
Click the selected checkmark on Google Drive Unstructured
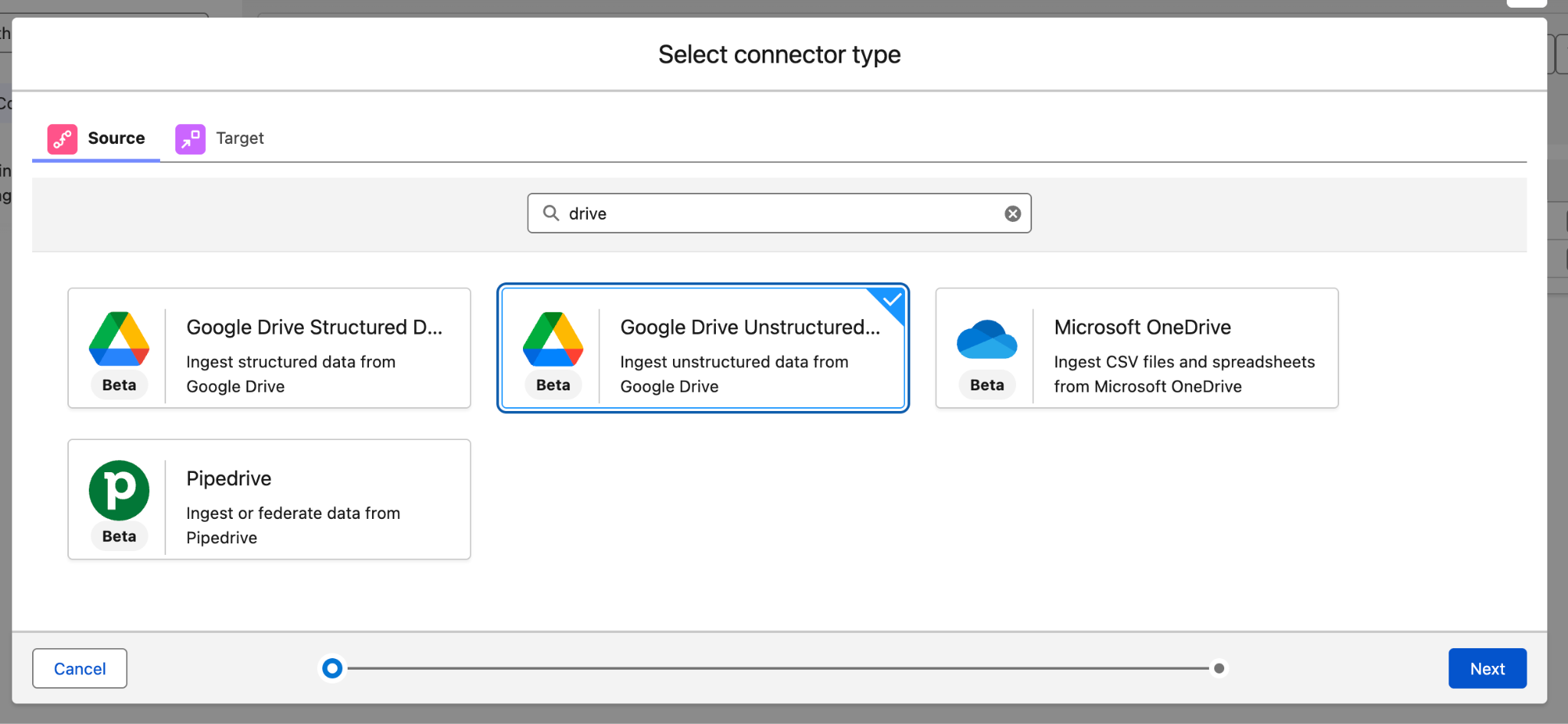(890, 300)
